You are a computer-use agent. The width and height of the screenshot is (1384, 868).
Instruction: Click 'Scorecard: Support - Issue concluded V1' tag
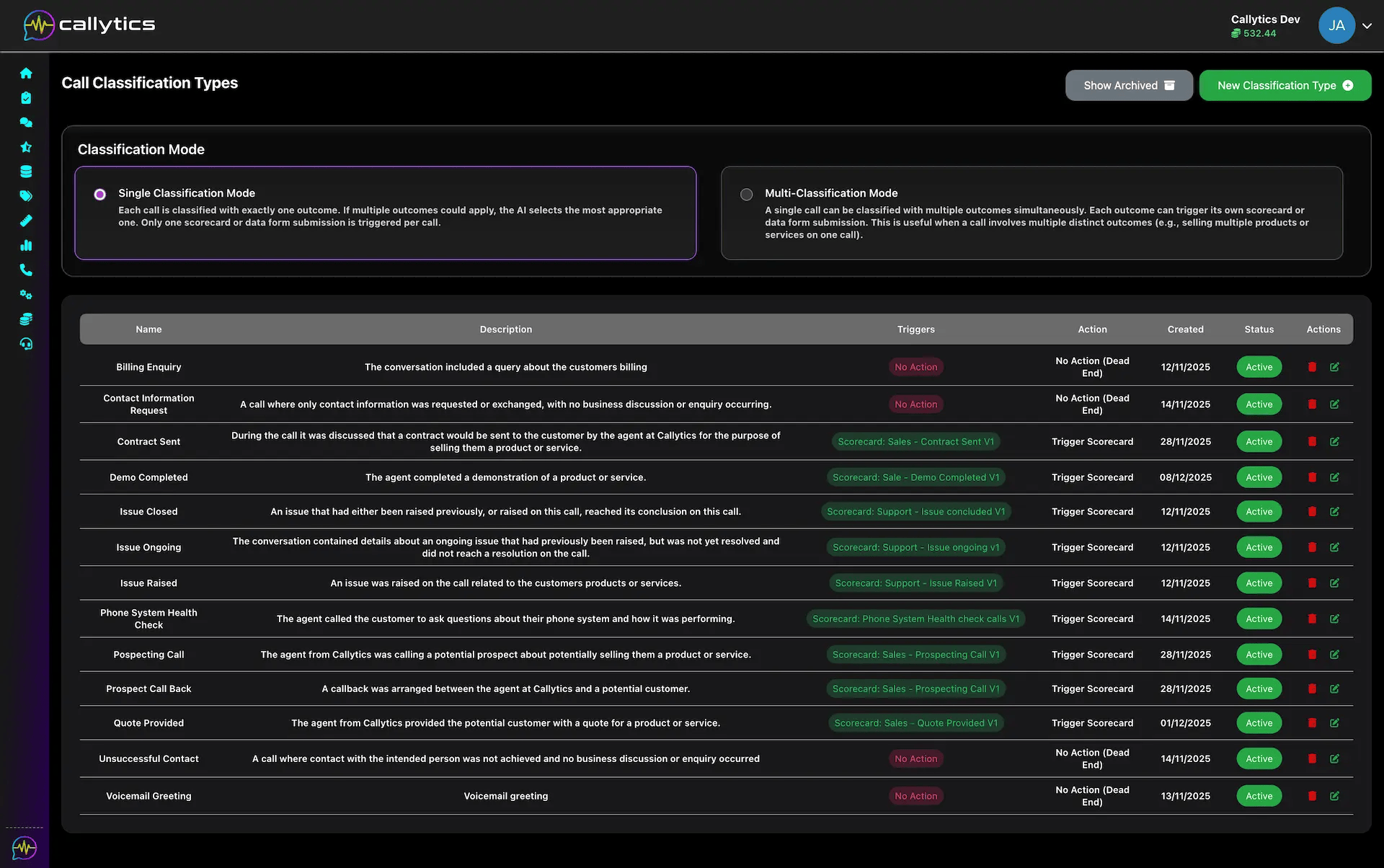coord(915,511)
